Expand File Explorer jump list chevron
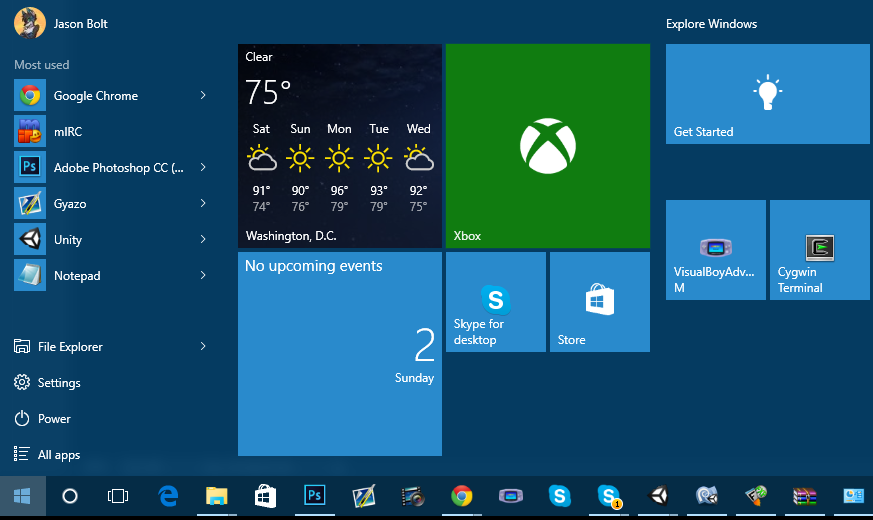The width and height of the screenshot is (873, 520). coord(203,346)
